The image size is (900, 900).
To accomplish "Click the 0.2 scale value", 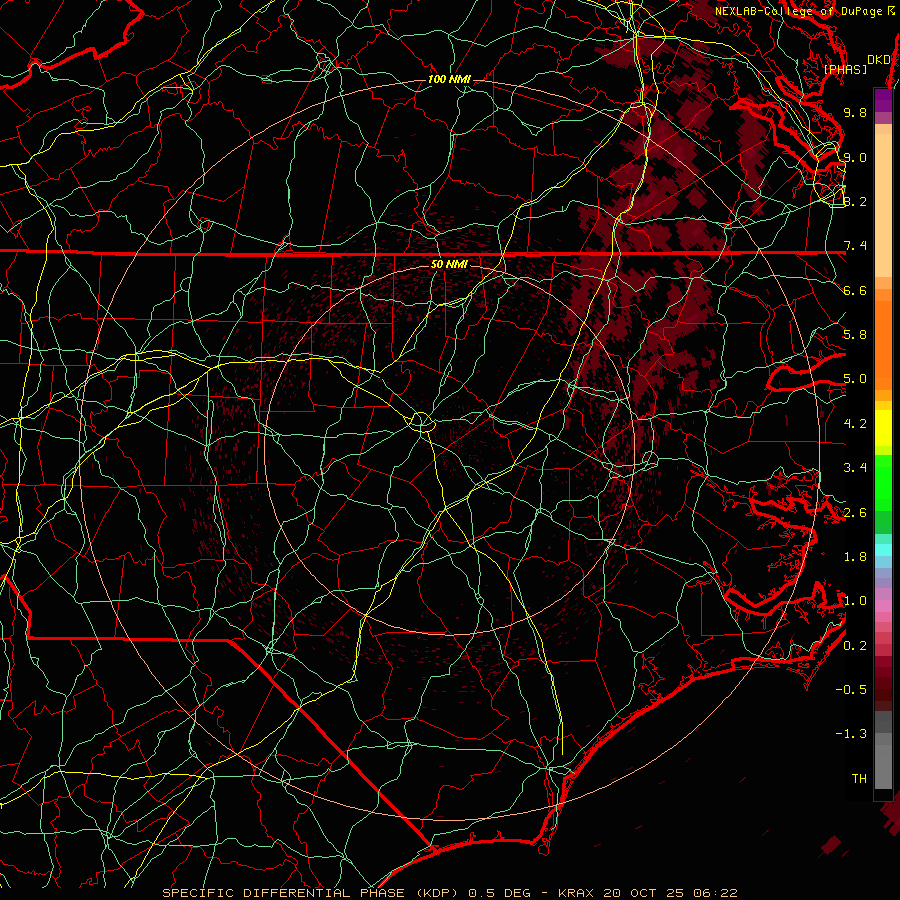I will pos(855,646).
